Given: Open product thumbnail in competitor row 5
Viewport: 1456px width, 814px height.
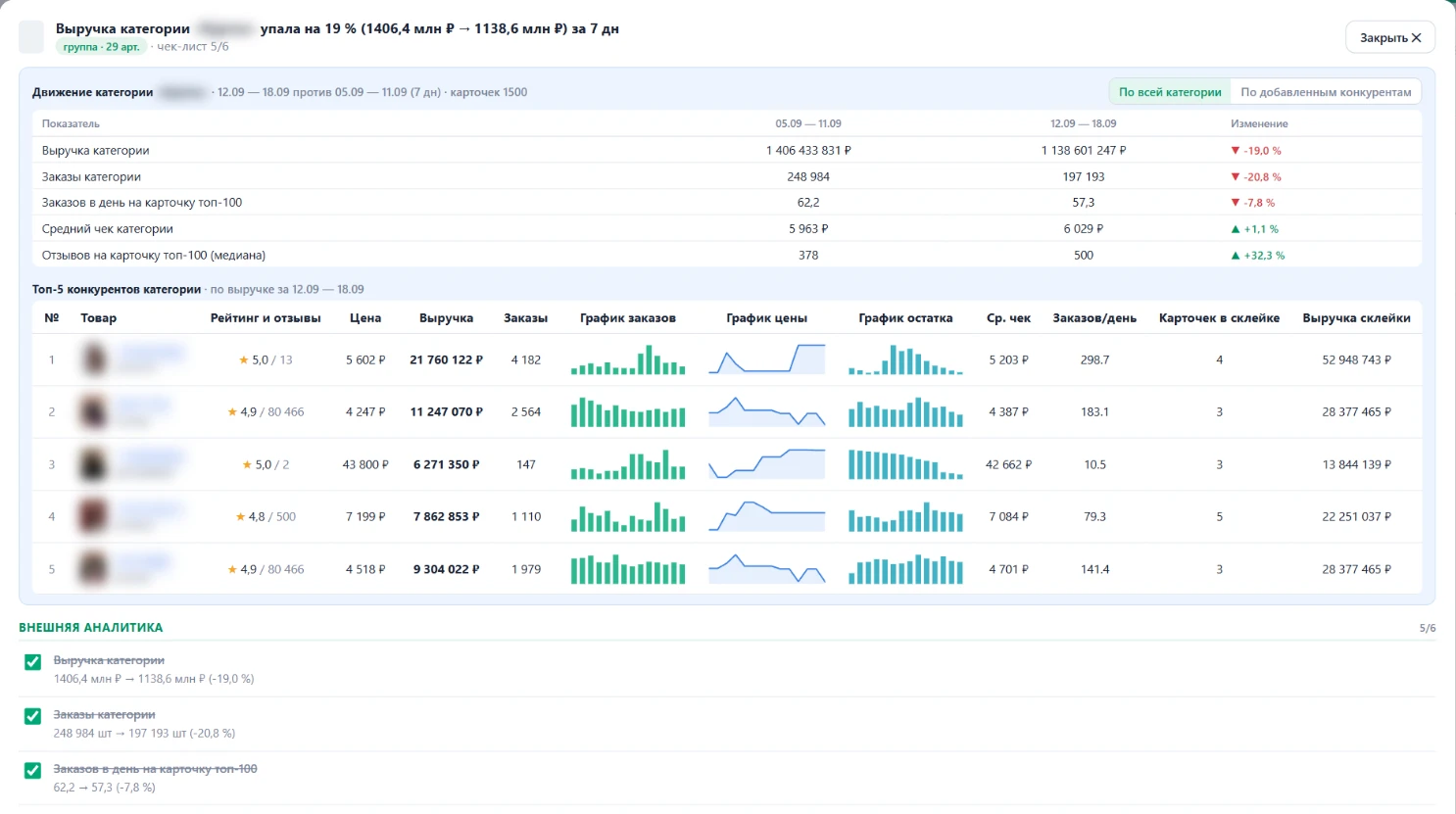Looking at the screenshot, I should click(94, 569).
